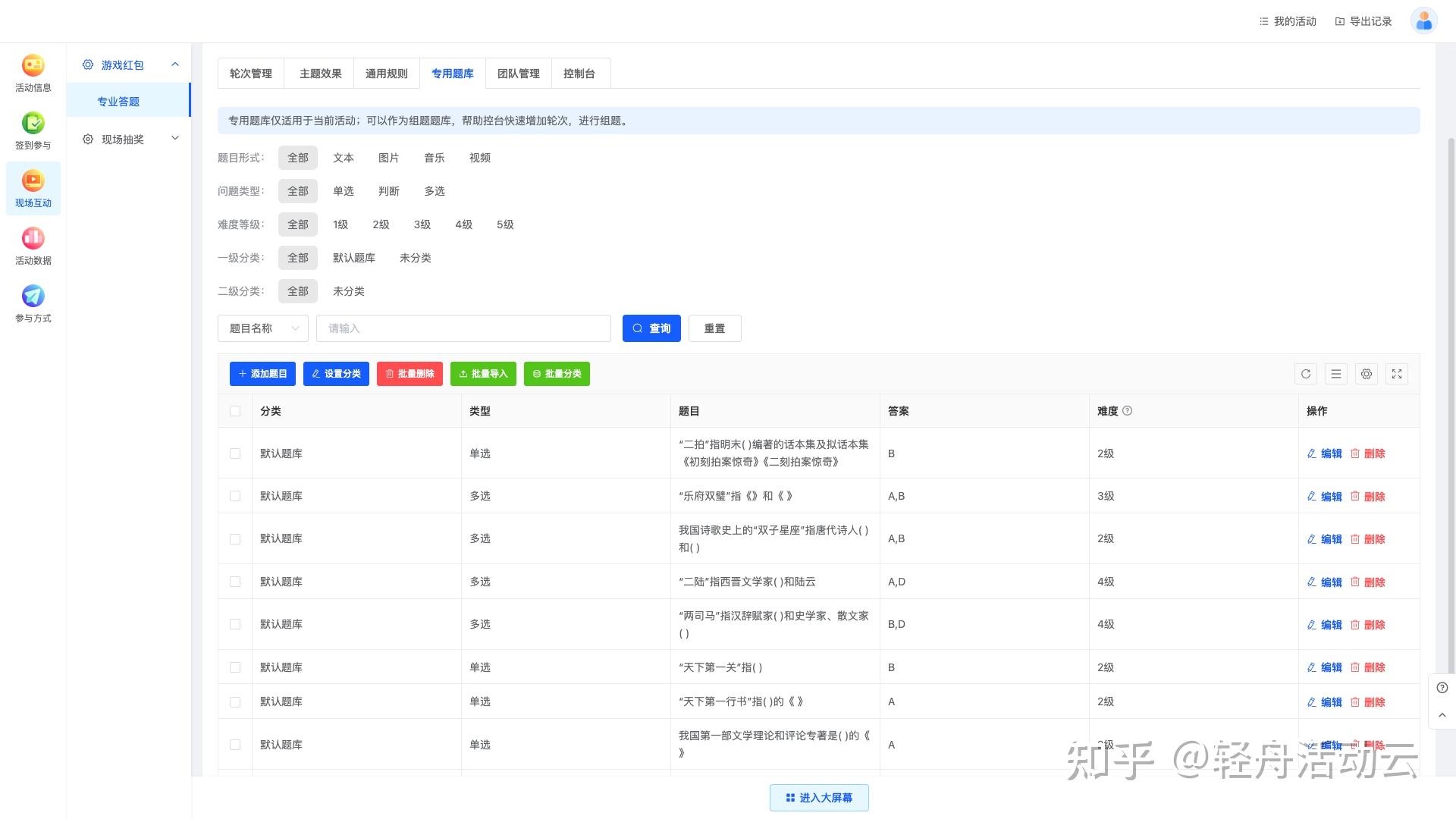This screenshot has width=1456, height=819.
Task: Open table column settings gear icon
Action: click(1367, 374)
